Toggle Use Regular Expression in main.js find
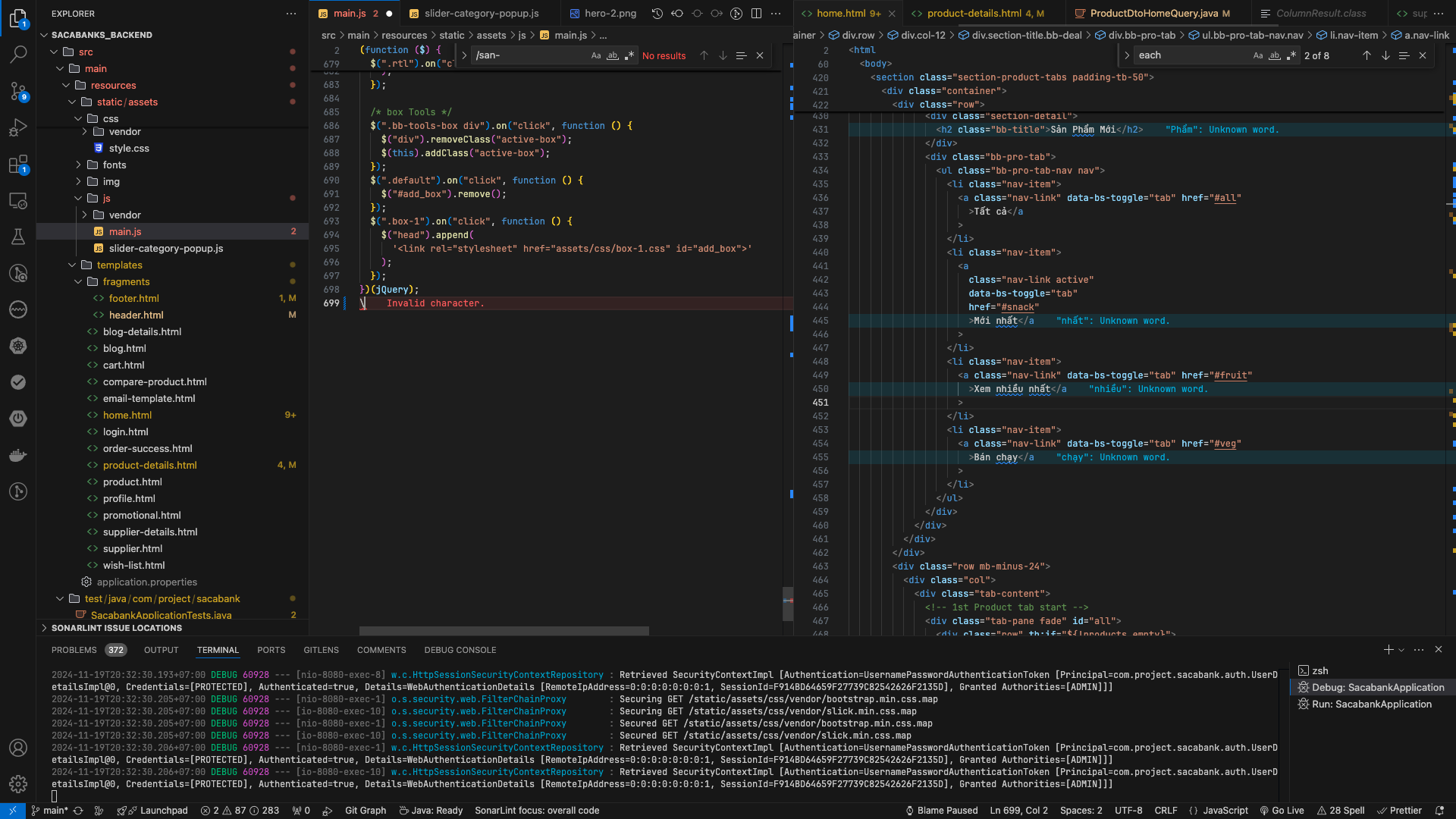Viewport: 1456px width, 819px height. (x=629, y=55)
